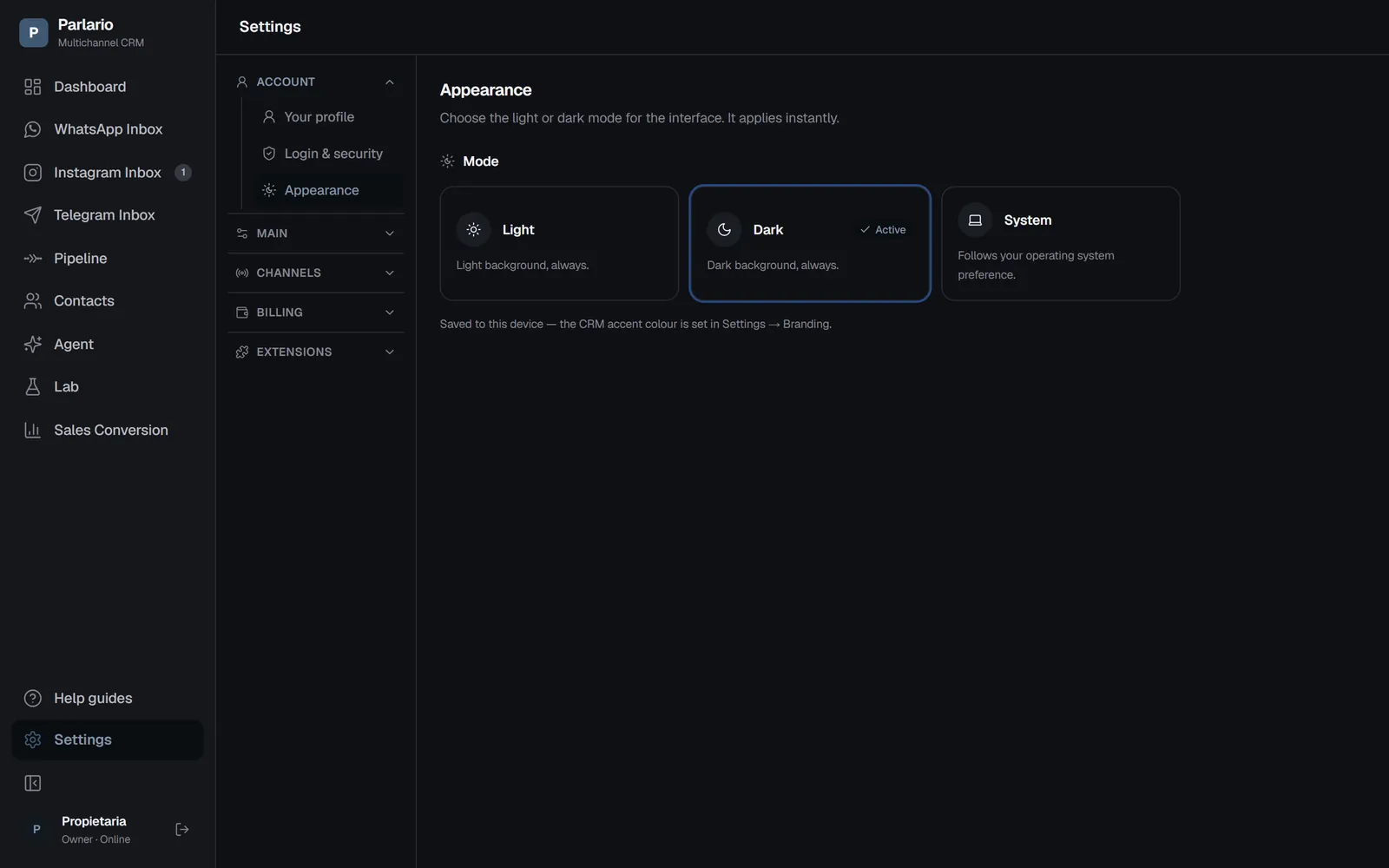Click the Telegram paper plane icon
The height and width of the screenshot is (868, 1389).
(33, 215)
